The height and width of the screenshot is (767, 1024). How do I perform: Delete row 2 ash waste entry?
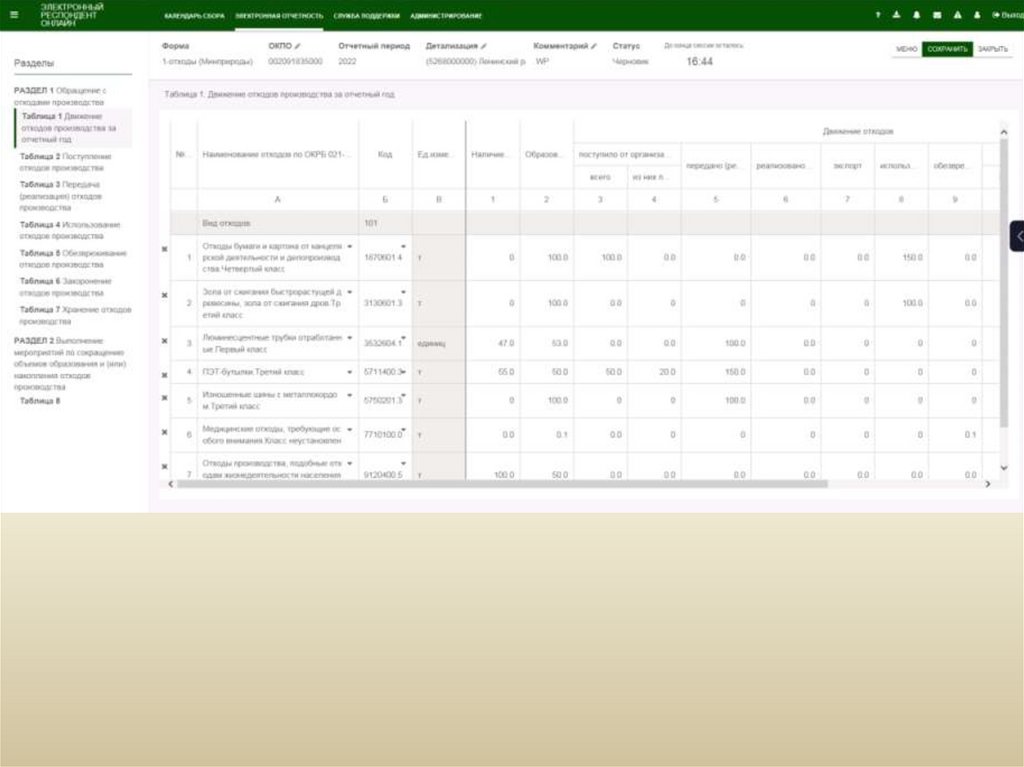tap(165, 295)
